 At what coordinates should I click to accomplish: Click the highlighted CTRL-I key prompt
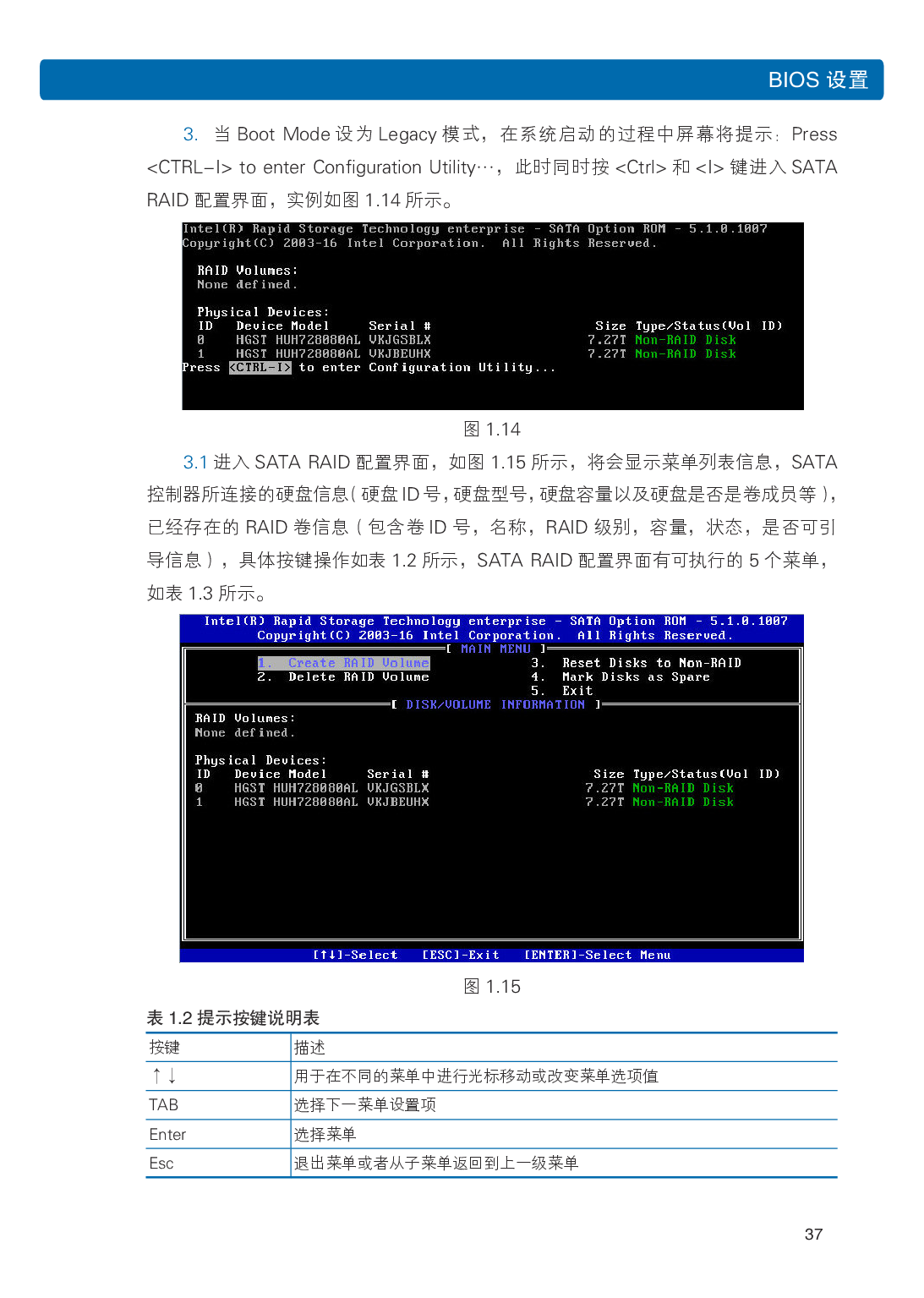(x=260, y=368)
